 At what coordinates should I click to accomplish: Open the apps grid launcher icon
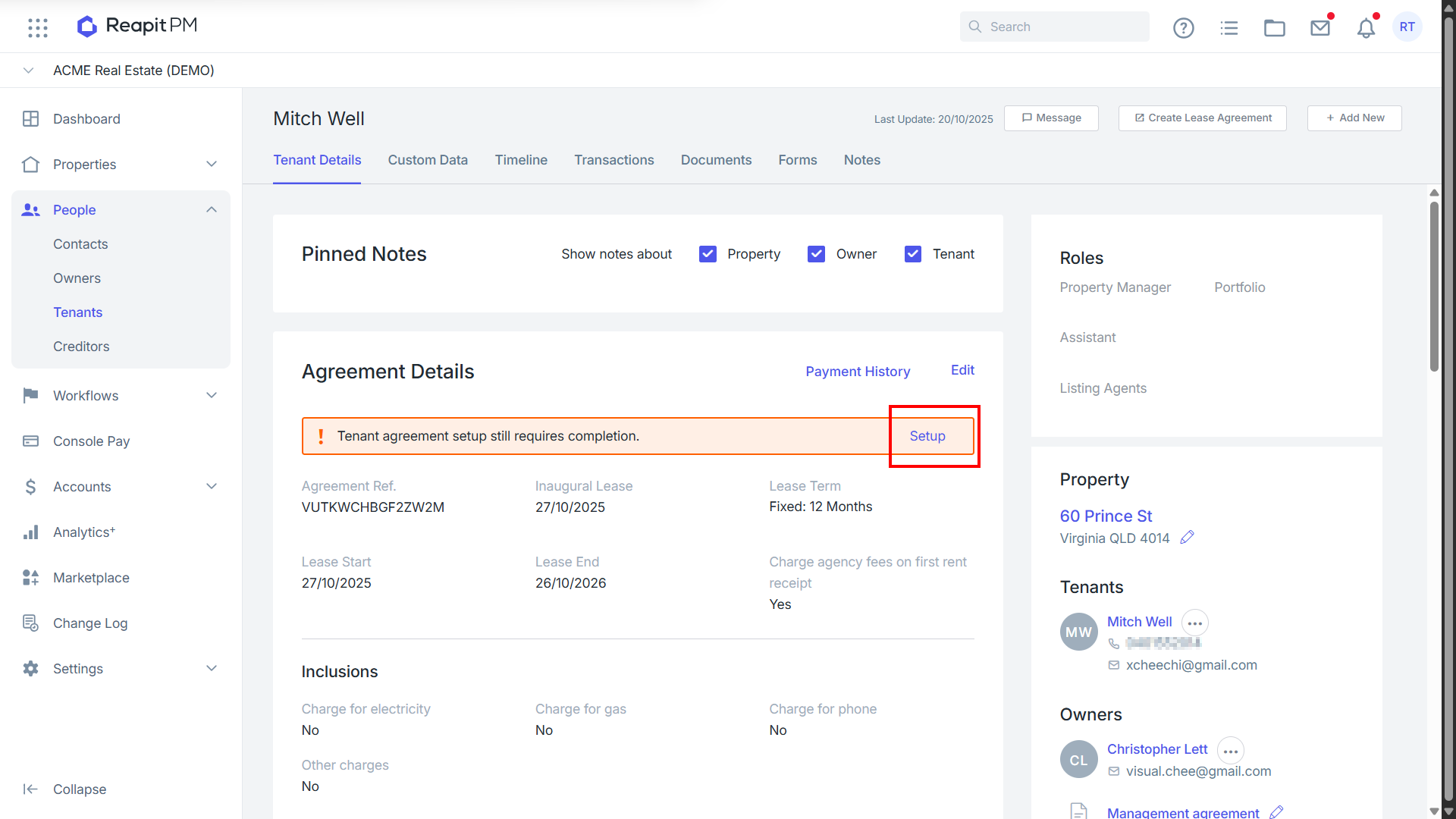38,27
